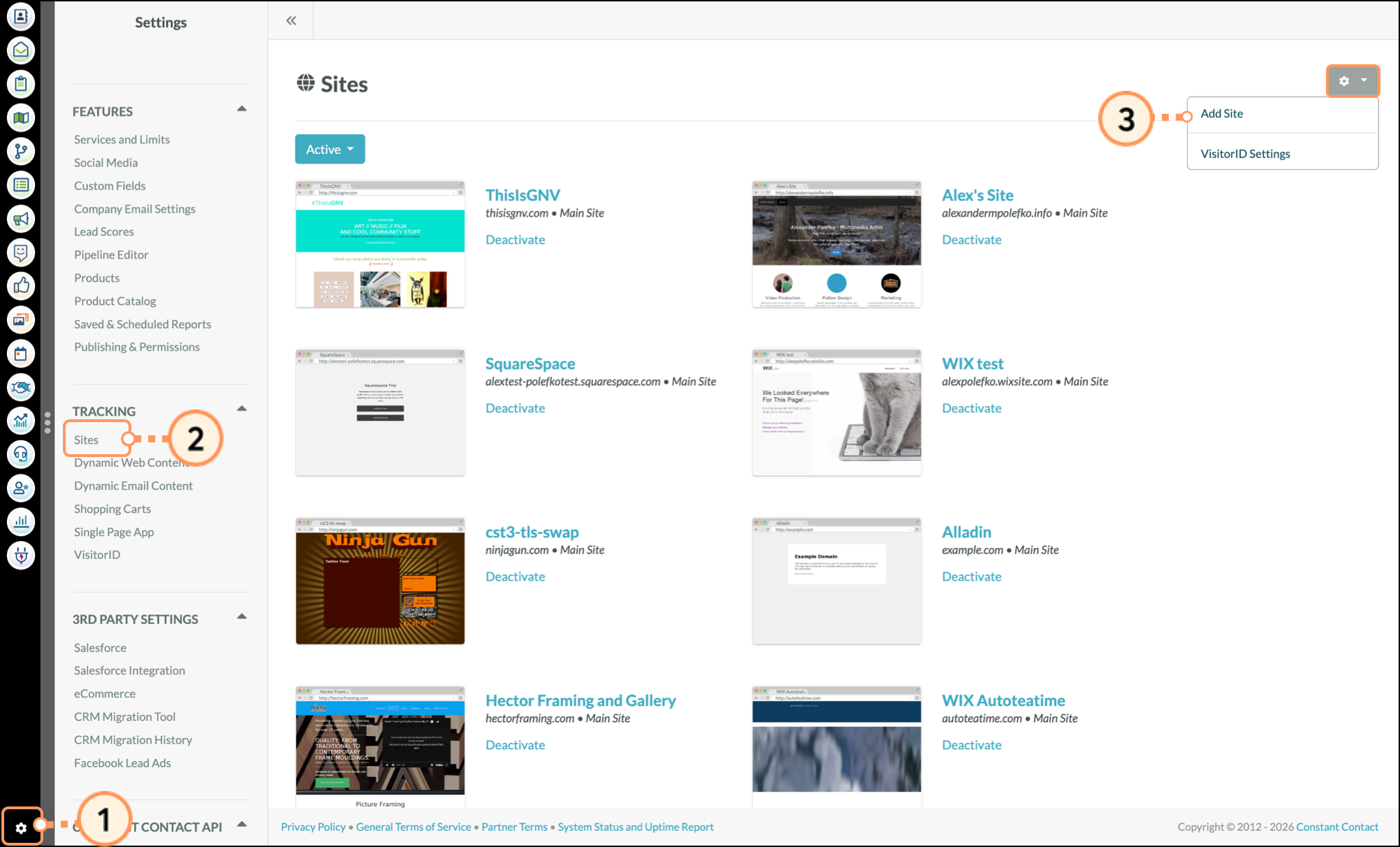1400x847 pixels.
Task: Go to Lead Scores
Action: coord(104,231)
